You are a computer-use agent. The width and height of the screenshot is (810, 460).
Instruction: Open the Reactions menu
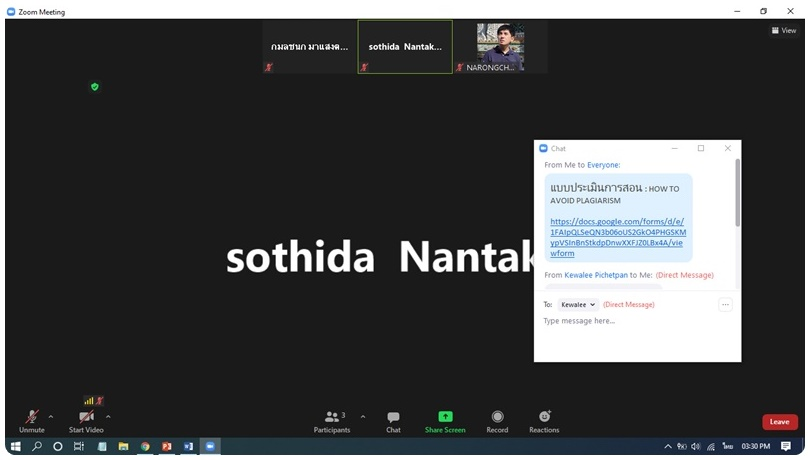point(544,418)
